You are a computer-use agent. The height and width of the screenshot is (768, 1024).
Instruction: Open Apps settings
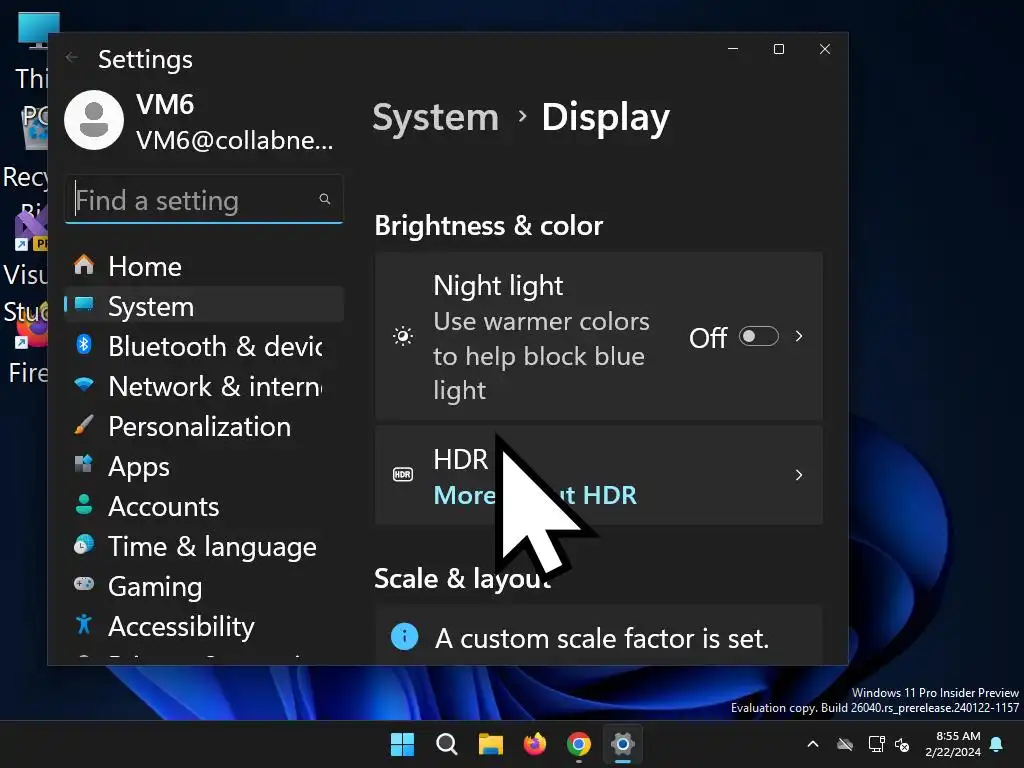pos(204,466)
